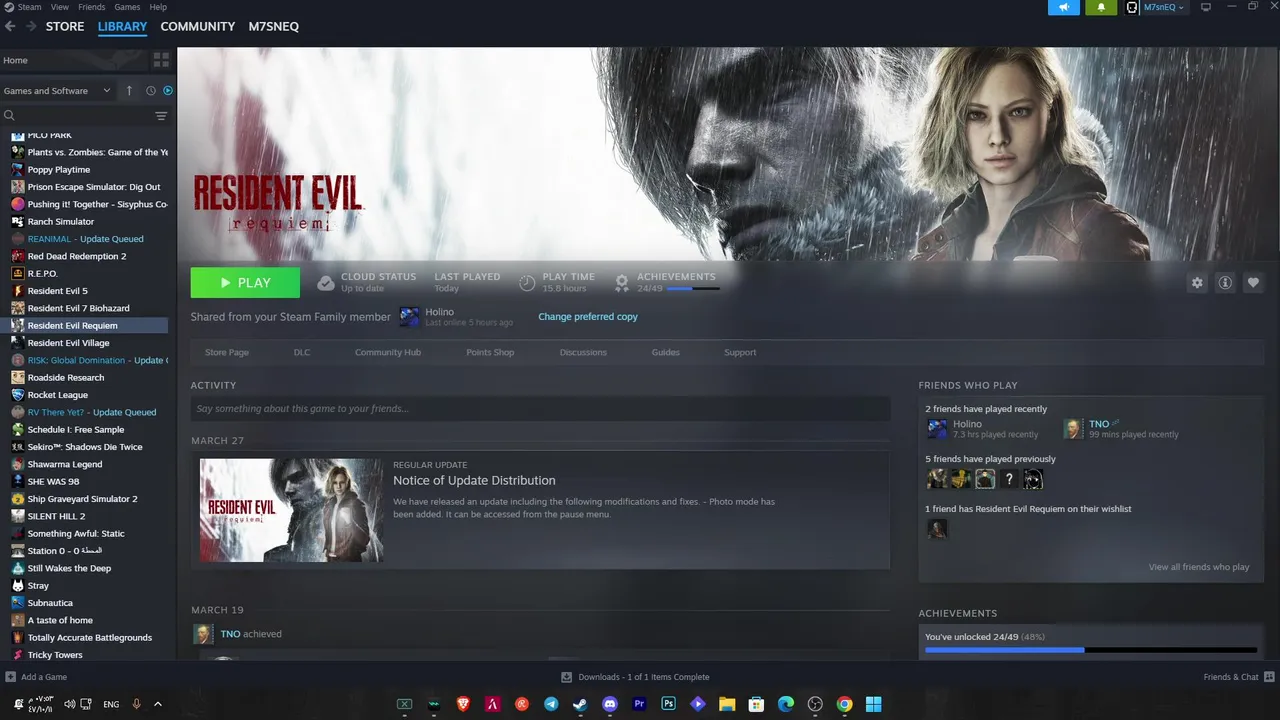Show game info icon
The width and height of the screenshot is (1280, 720).
coord(1225,283)
